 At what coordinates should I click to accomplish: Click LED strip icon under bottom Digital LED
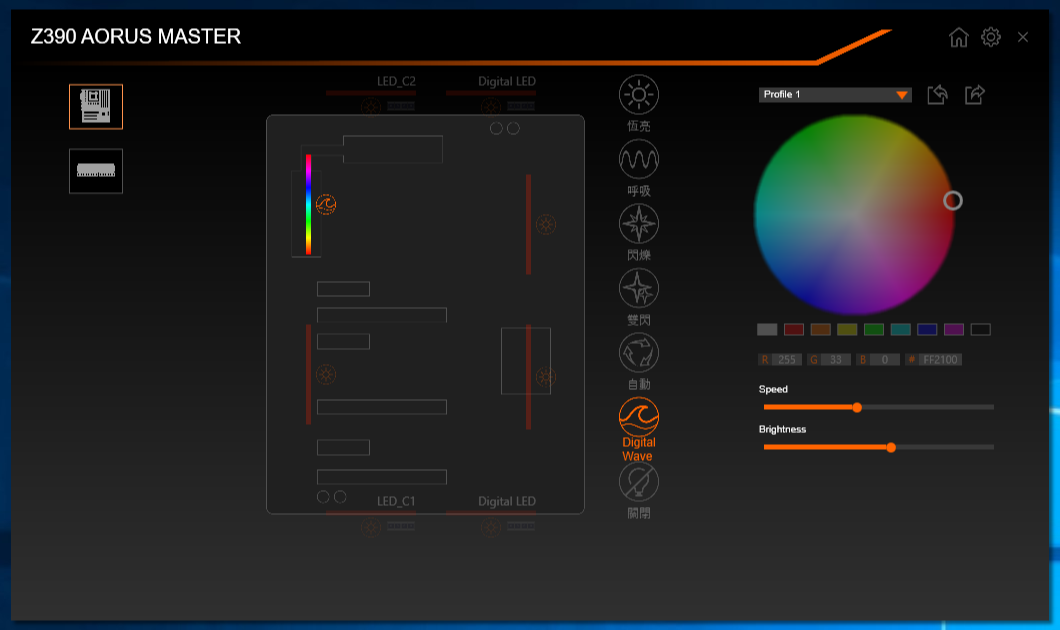(521, 527)
